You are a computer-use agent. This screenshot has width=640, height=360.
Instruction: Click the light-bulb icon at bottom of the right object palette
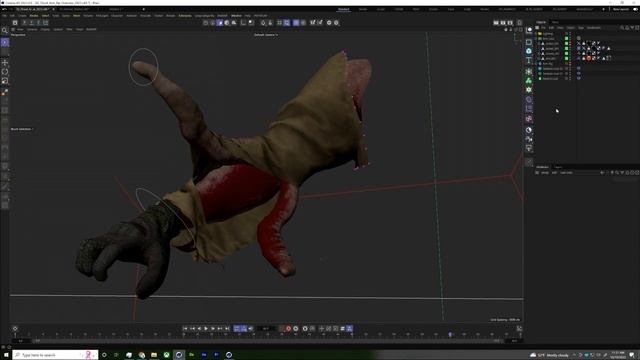[x=529, y=148]
